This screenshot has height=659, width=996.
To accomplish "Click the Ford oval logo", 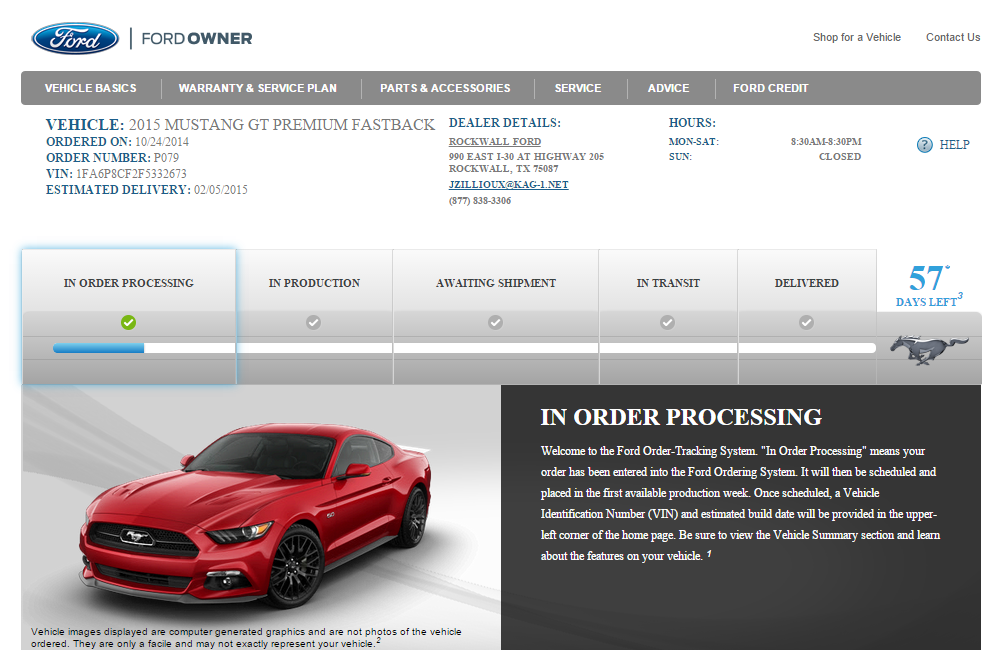I will point(75,39).
